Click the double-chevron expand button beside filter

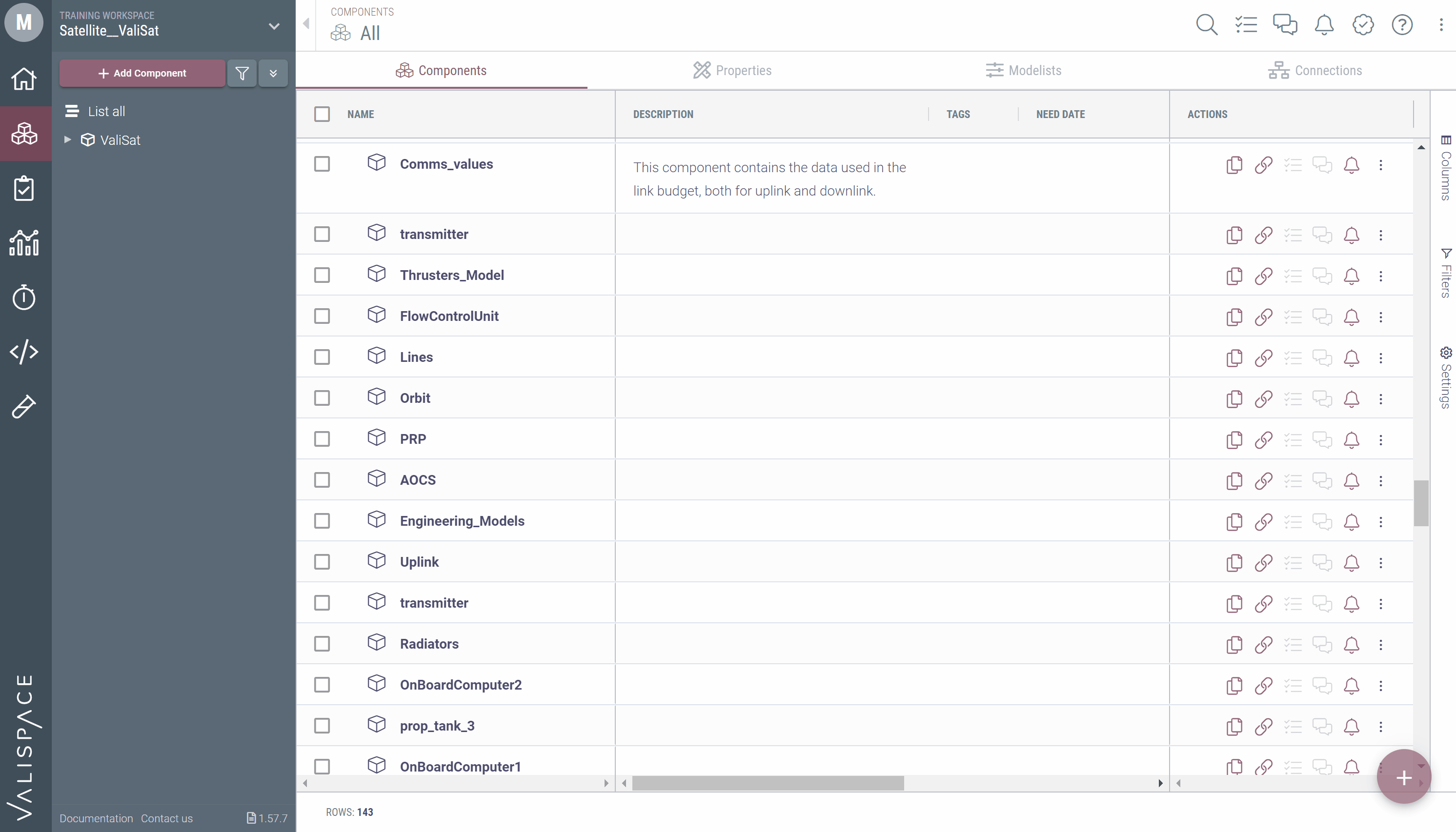click(273, 73)
